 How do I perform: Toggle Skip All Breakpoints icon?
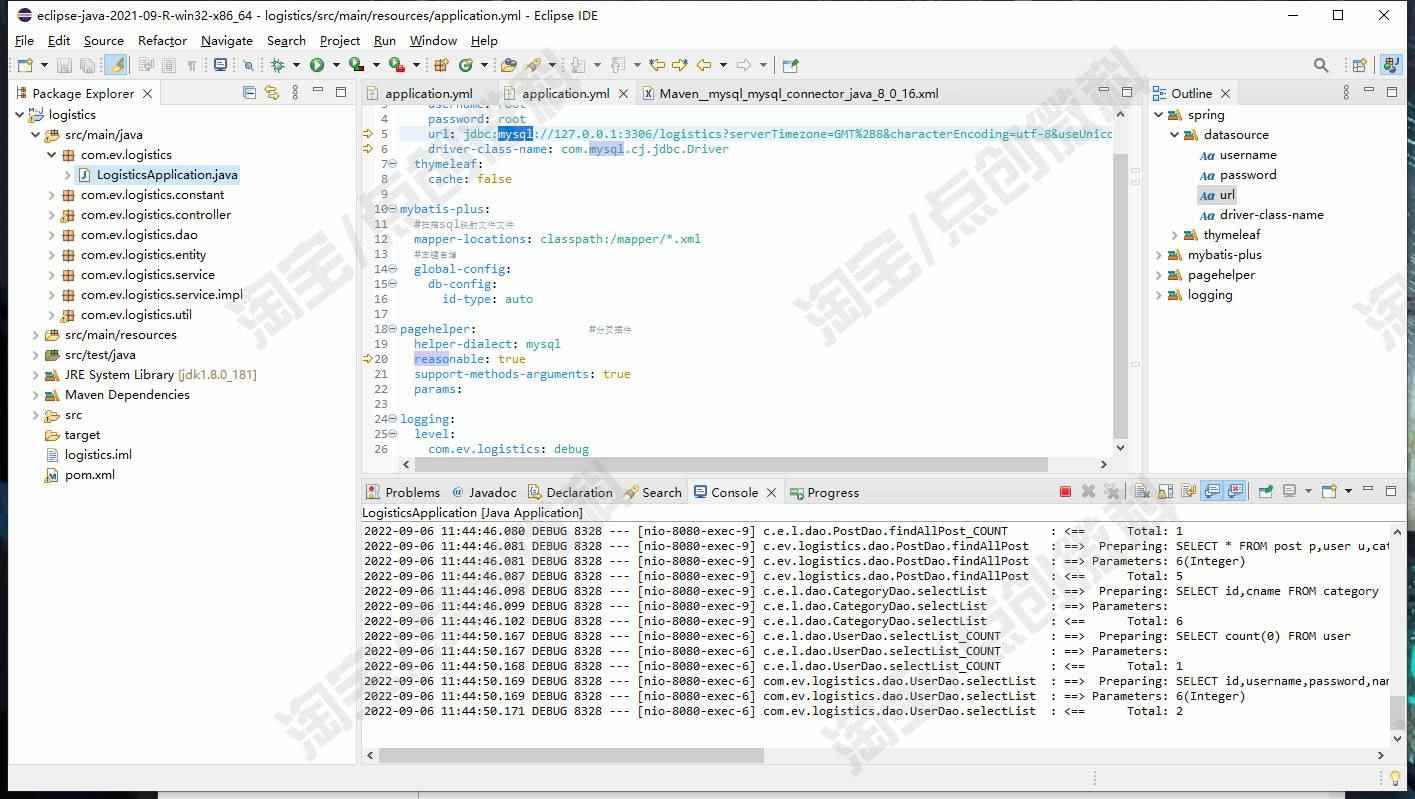point(249,65)
